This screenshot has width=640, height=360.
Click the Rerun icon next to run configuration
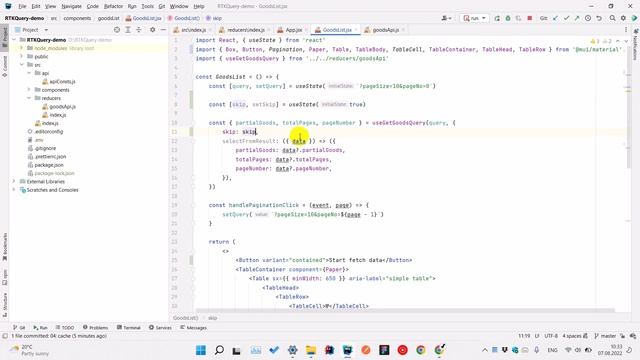pos(497,18)
